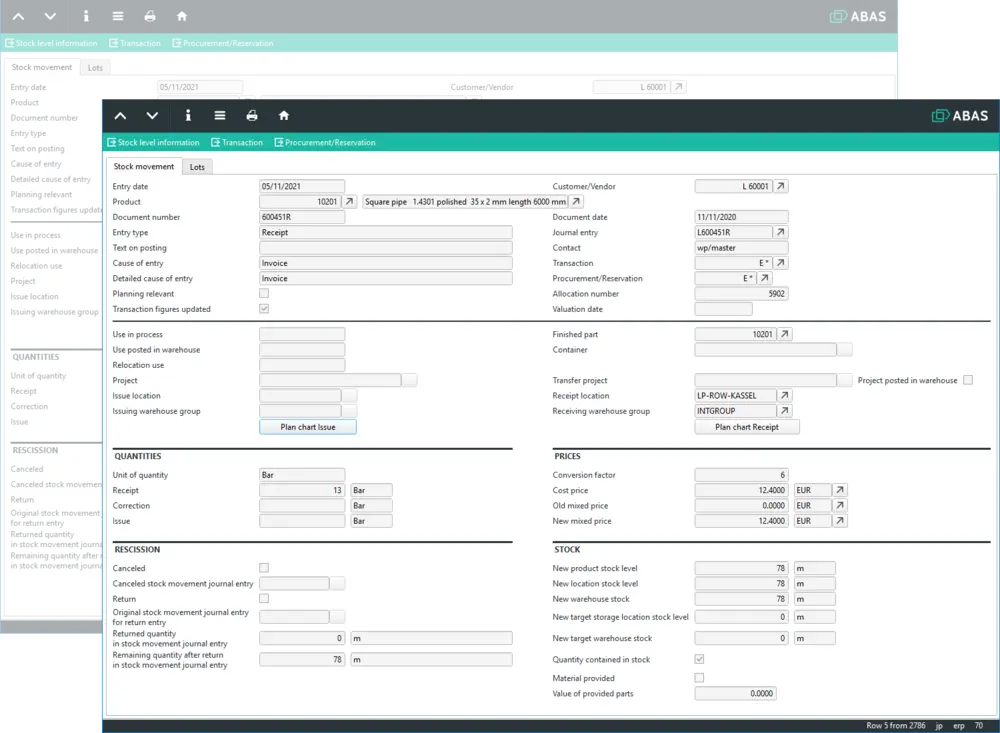Go home from front window toolbar
This screenshot has width=1000, height=733.
pos(284,115)
